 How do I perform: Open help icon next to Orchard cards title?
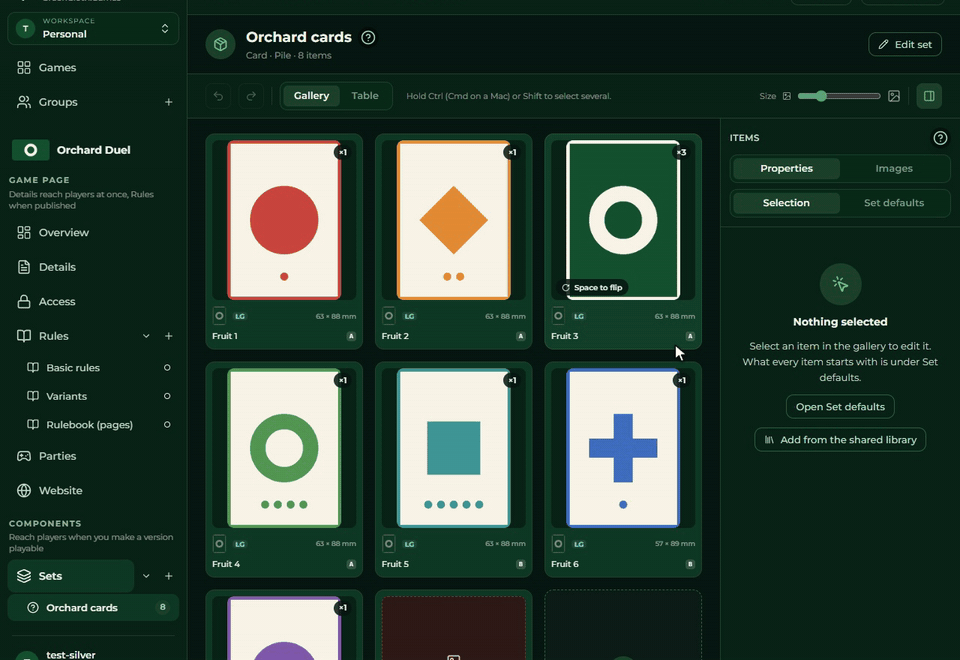(368, 37)
